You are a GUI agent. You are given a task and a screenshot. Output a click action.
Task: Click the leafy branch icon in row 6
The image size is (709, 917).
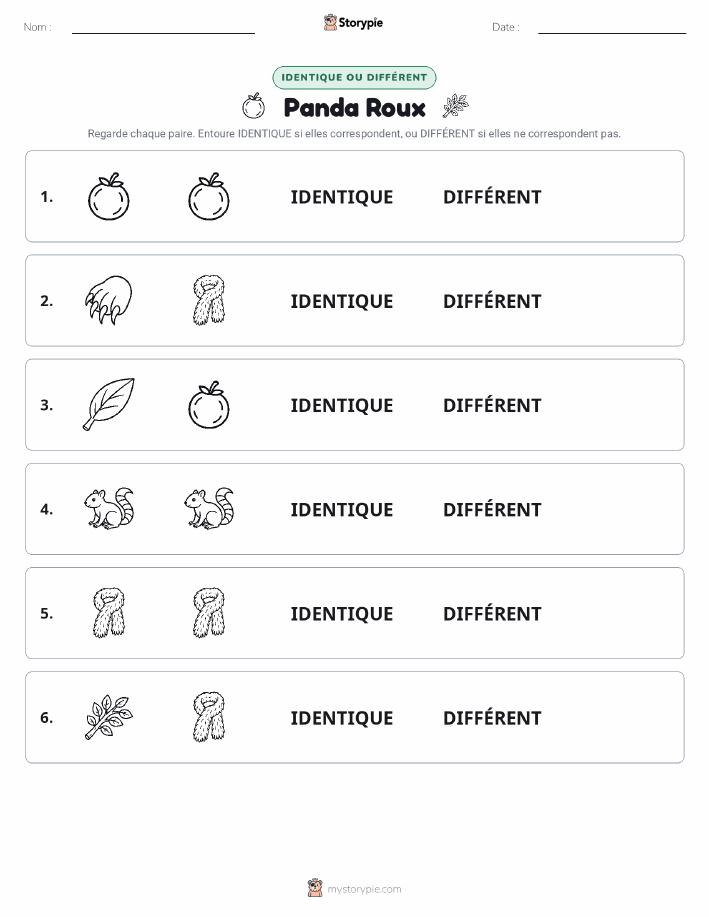click(x=109, y=717)
